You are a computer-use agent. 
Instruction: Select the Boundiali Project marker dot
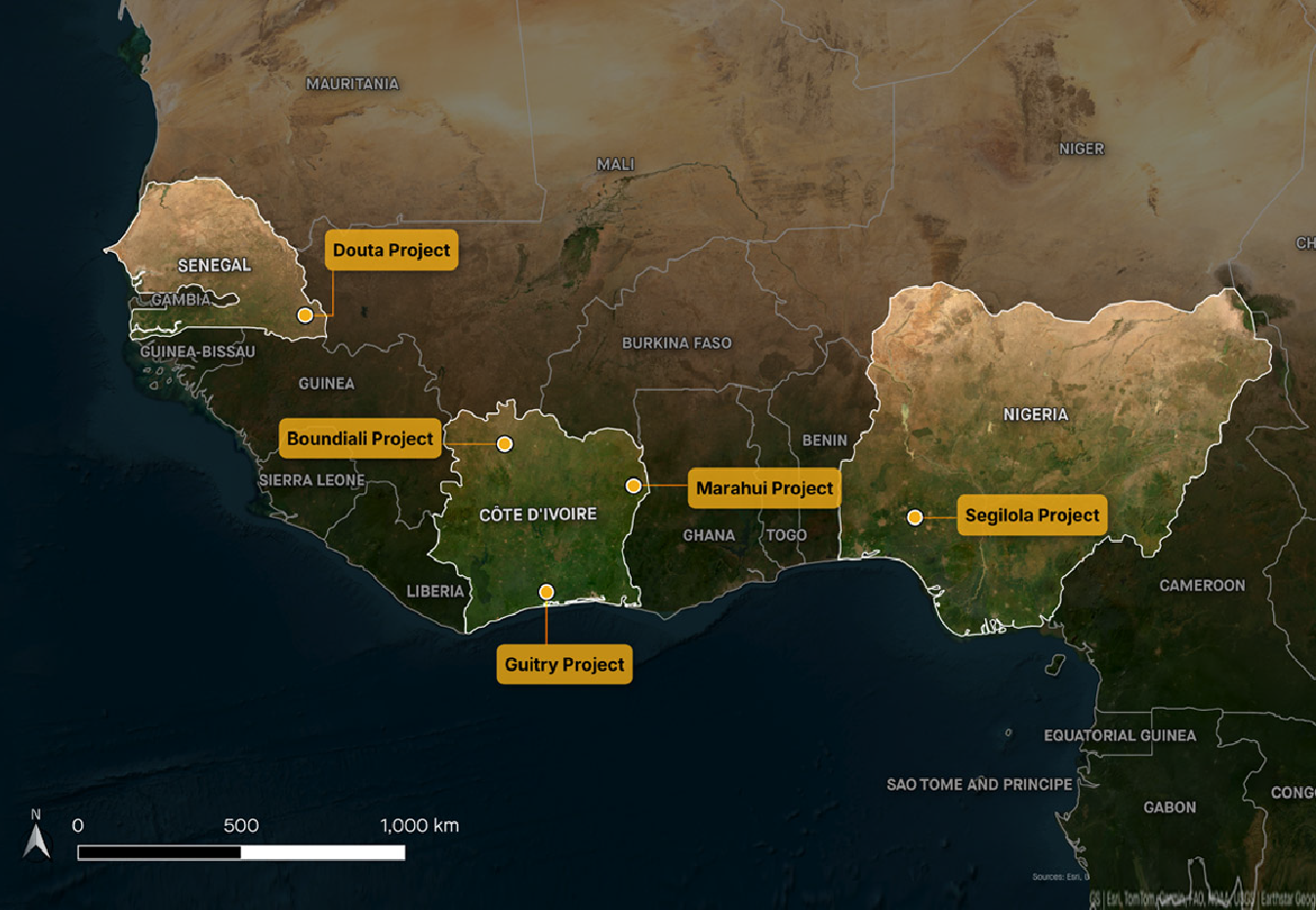pyautogui.click(x=504, y=443)
